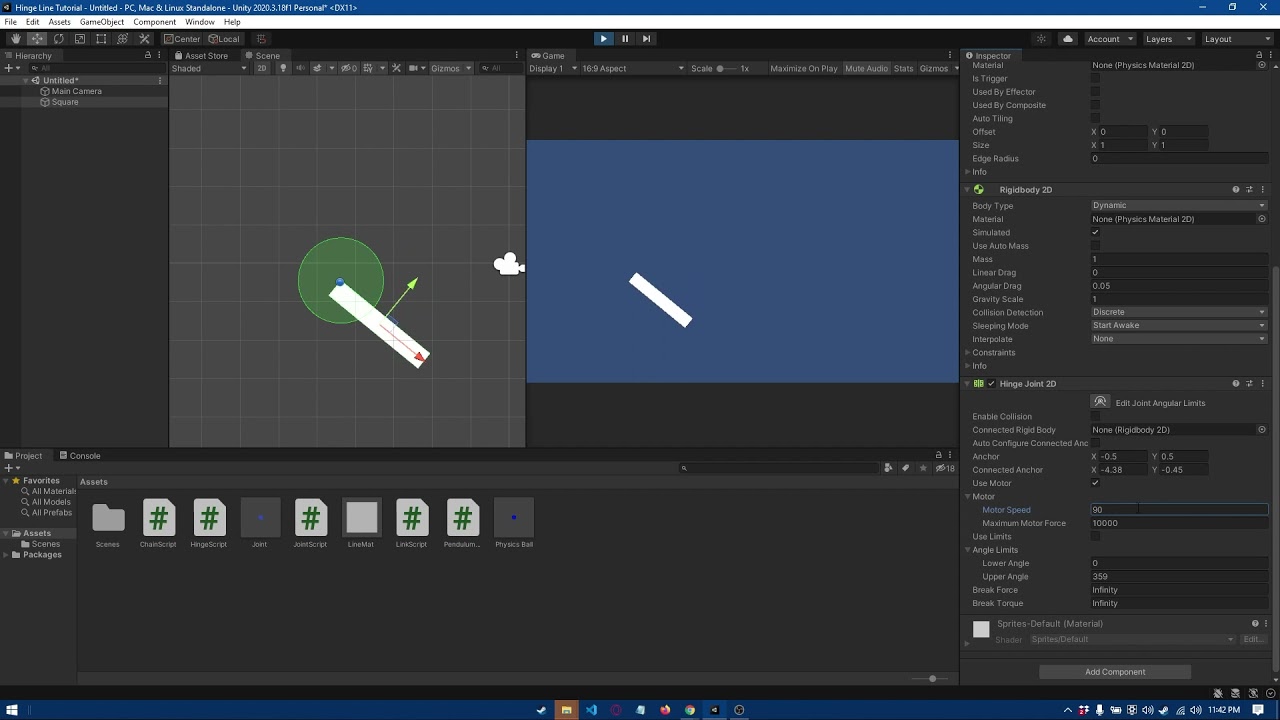Viewport: 1280px width, 720px height.
Task: Open collab sun-shaped icon in toolbar
Action: point(1041,39)
